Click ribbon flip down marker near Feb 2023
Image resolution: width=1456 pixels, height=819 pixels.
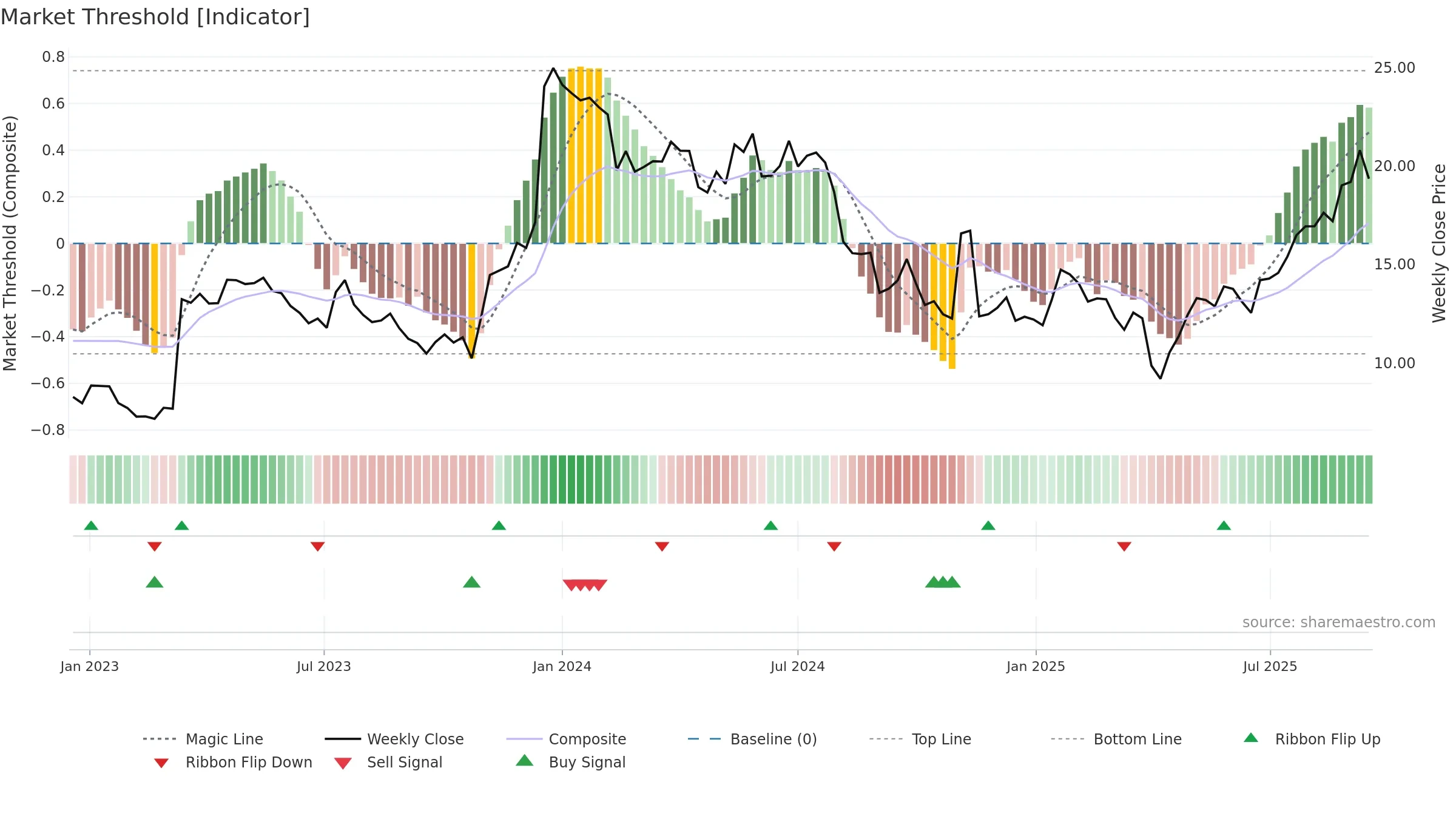tap(155, 547)
